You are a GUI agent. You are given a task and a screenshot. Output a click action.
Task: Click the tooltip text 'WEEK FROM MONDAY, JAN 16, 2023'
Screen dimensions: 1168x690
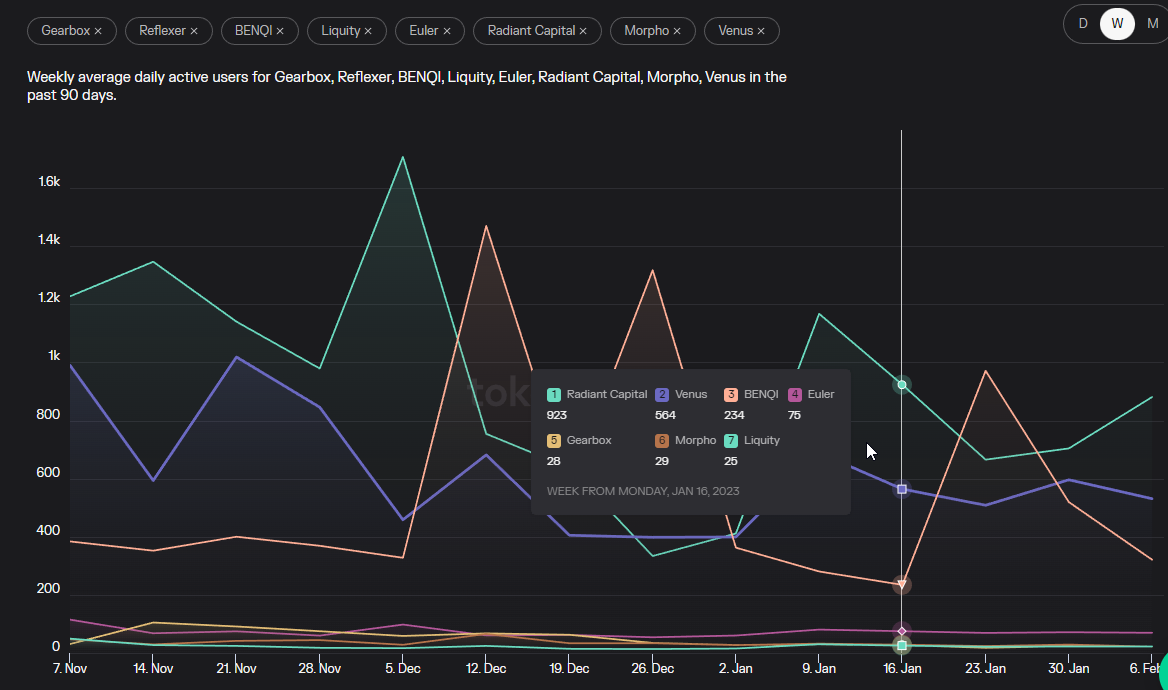coord(643,491)
